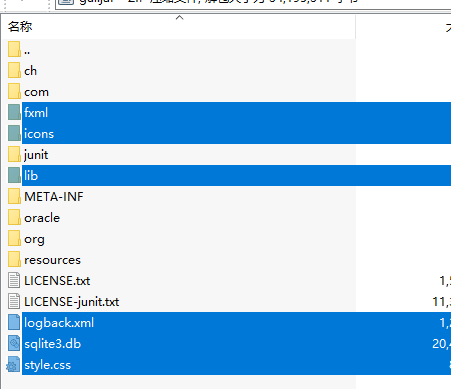The width and height of the screenshot is (451, 389).
Task: Select the ch folder icon
Action: click(x=14, y=70)
